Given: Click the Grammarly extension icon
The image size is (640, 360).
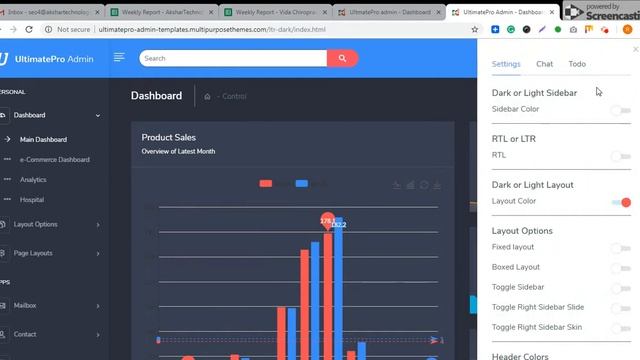Looking at the screenshot, I should click(x=511, y=29).
